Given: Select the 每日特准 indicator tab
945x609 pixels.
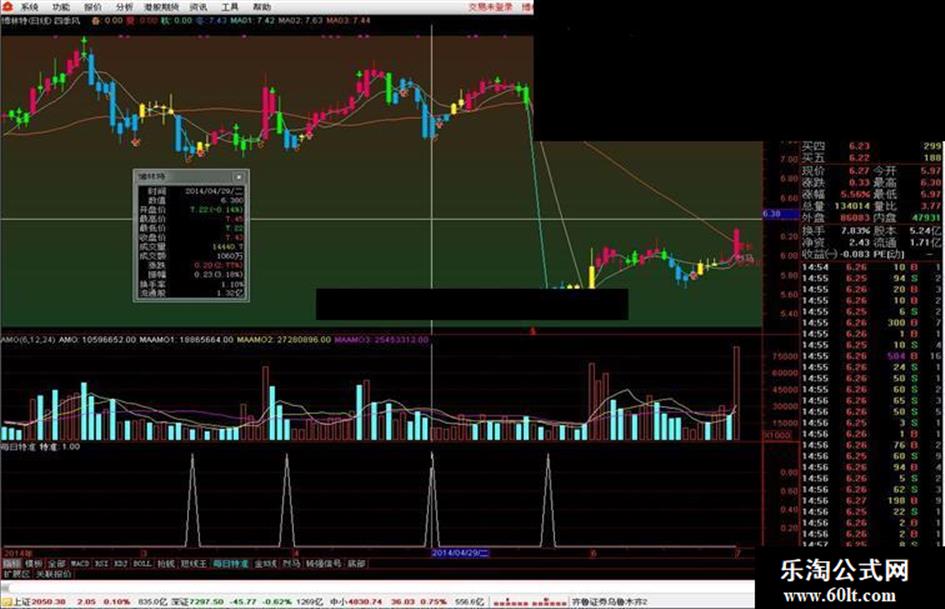Looking at the screenshot, I should tap(230, 564).
